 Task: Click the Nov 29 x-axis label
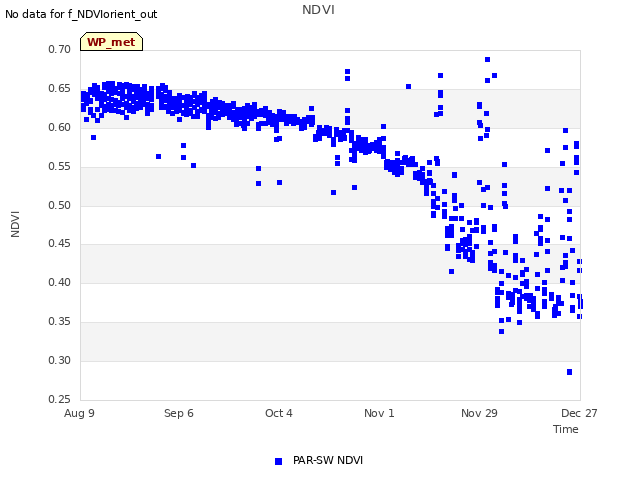coord(479,413)
